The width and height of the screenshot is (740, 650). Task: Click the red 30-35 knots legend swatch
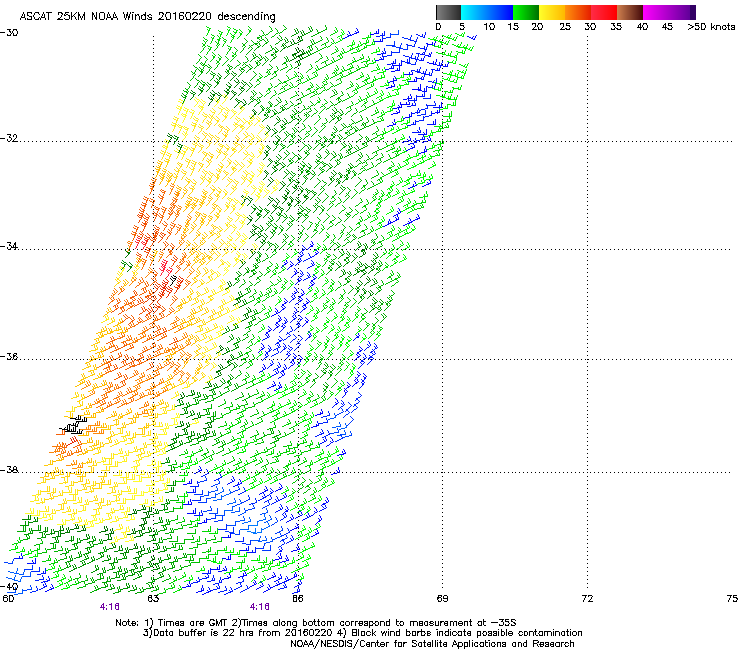(604, 12)
